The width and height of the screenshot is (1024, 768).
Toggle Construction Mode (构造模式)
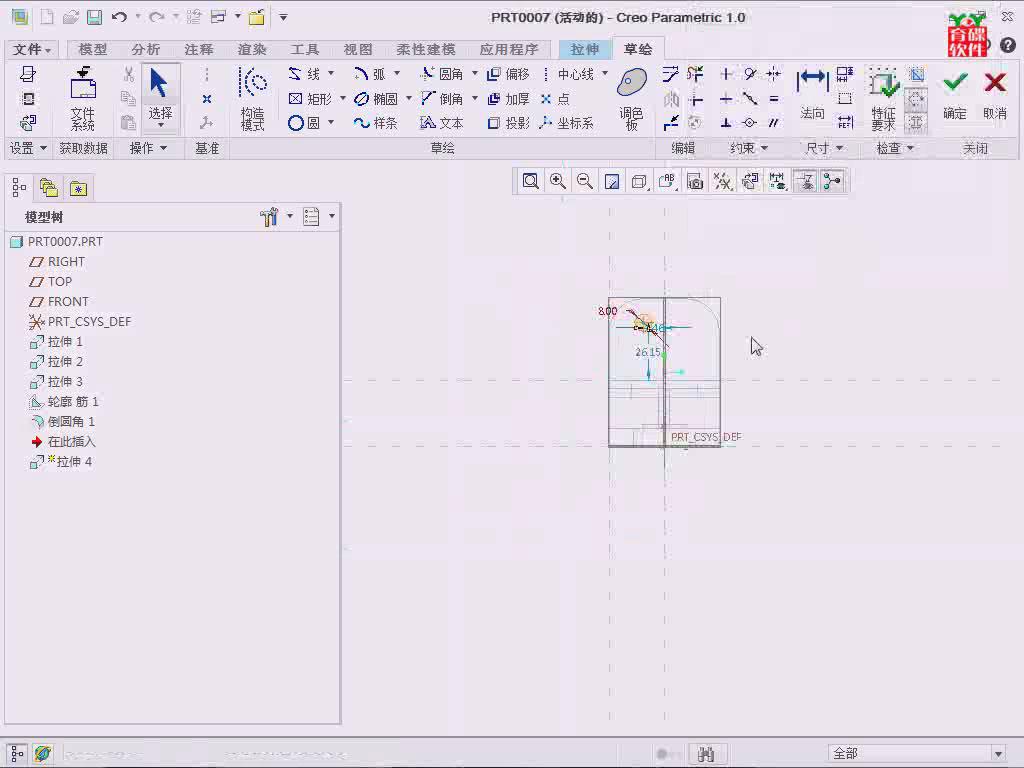(252, 99)
